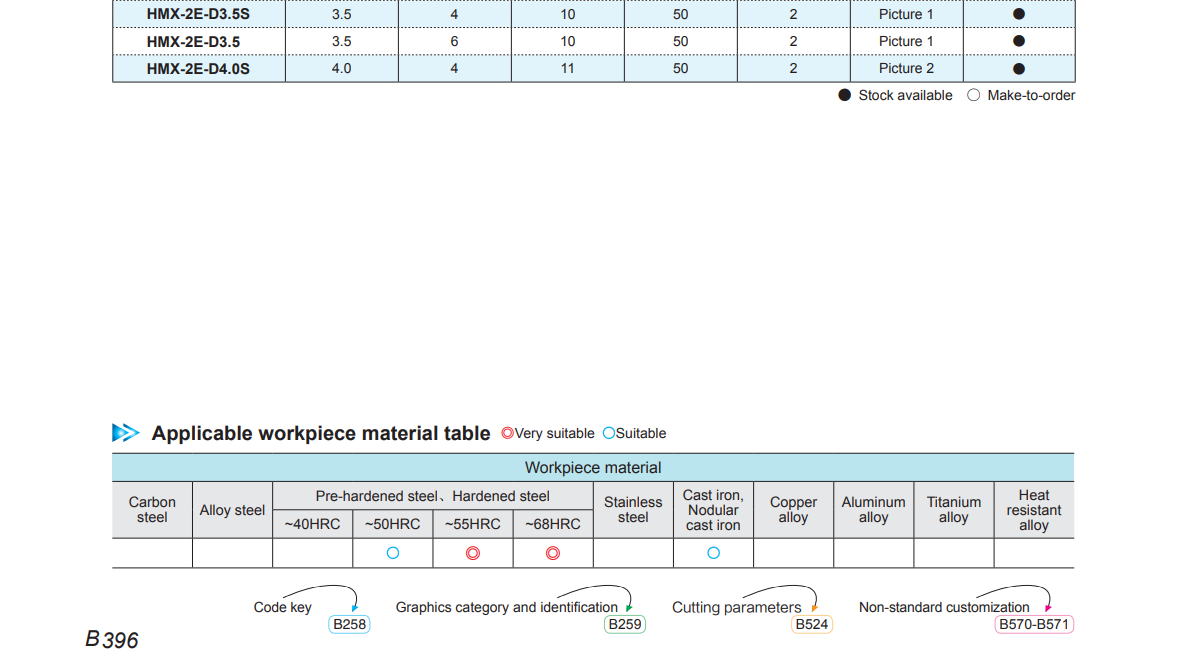Click the Make-to-order legend hollow circle
Viewport: 1187px width, 657px height.
pos(974,95)
